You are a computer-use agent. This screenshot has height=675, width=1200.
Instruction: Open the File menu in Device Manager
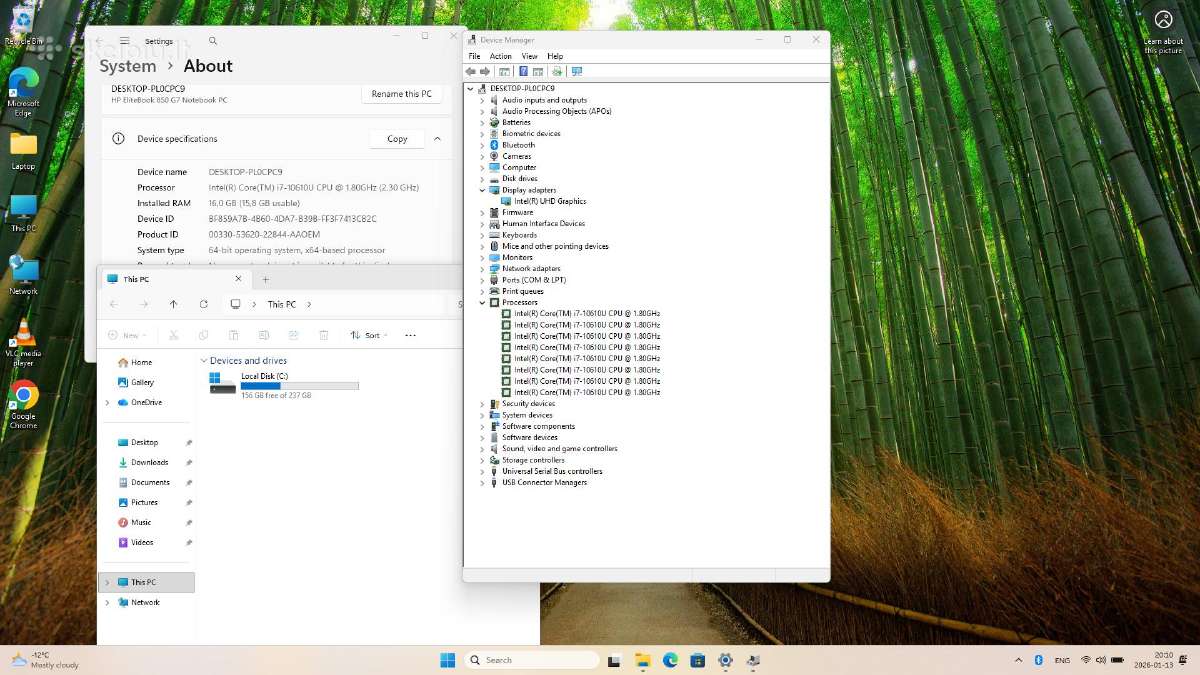pyautogui.click(x=475, y=56)
